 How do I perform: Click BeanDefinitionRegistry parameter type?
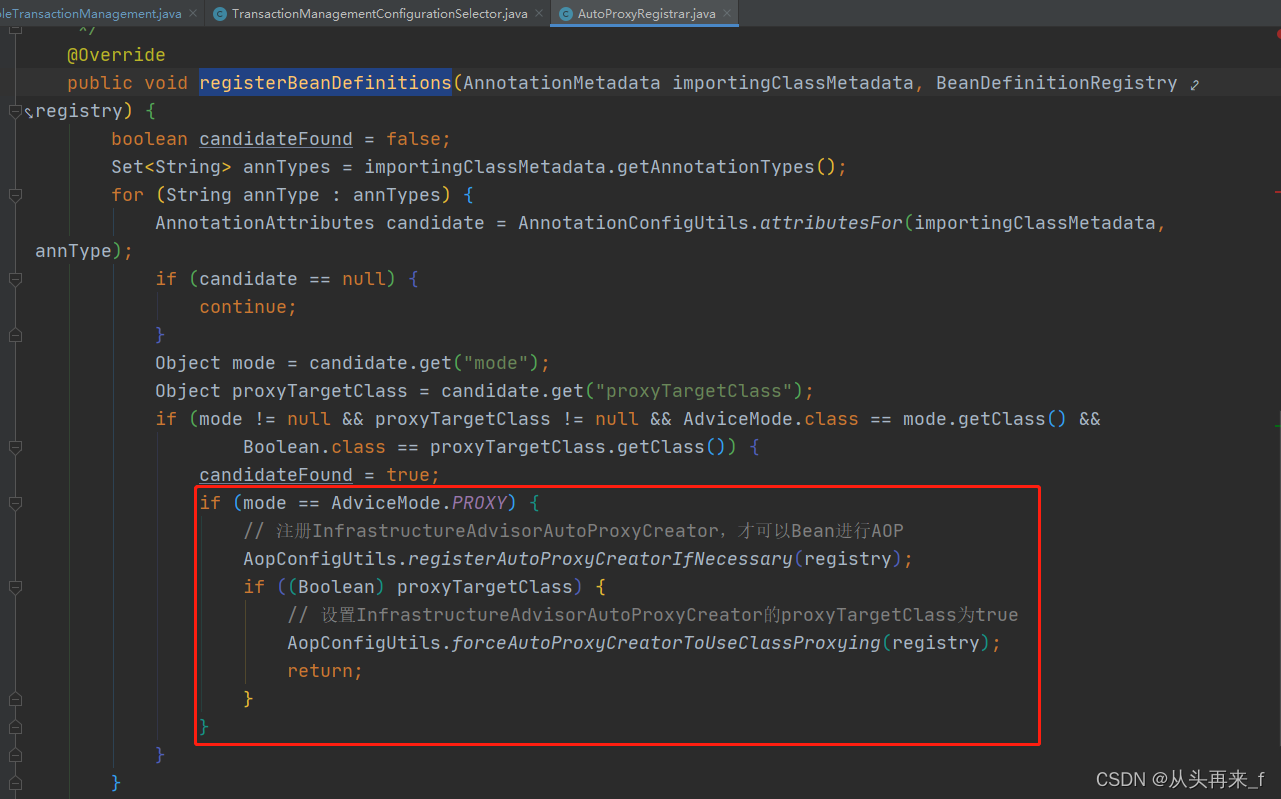click(1057, 83)
